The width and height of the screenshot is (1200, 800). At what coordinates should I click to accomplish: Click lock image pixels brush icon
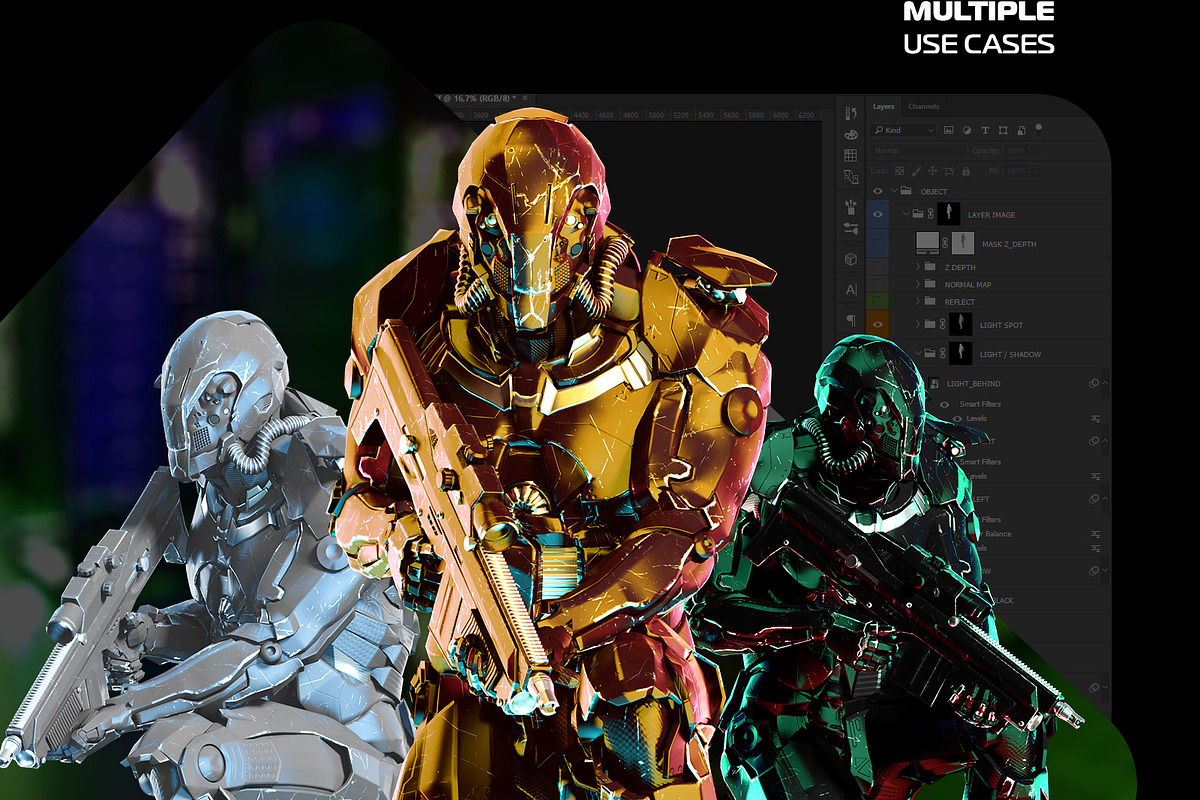[x=916, y=171]
